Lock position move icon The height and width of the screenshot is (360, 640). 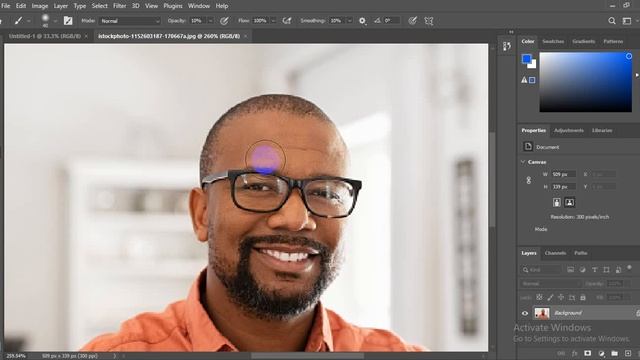[561, 298]
